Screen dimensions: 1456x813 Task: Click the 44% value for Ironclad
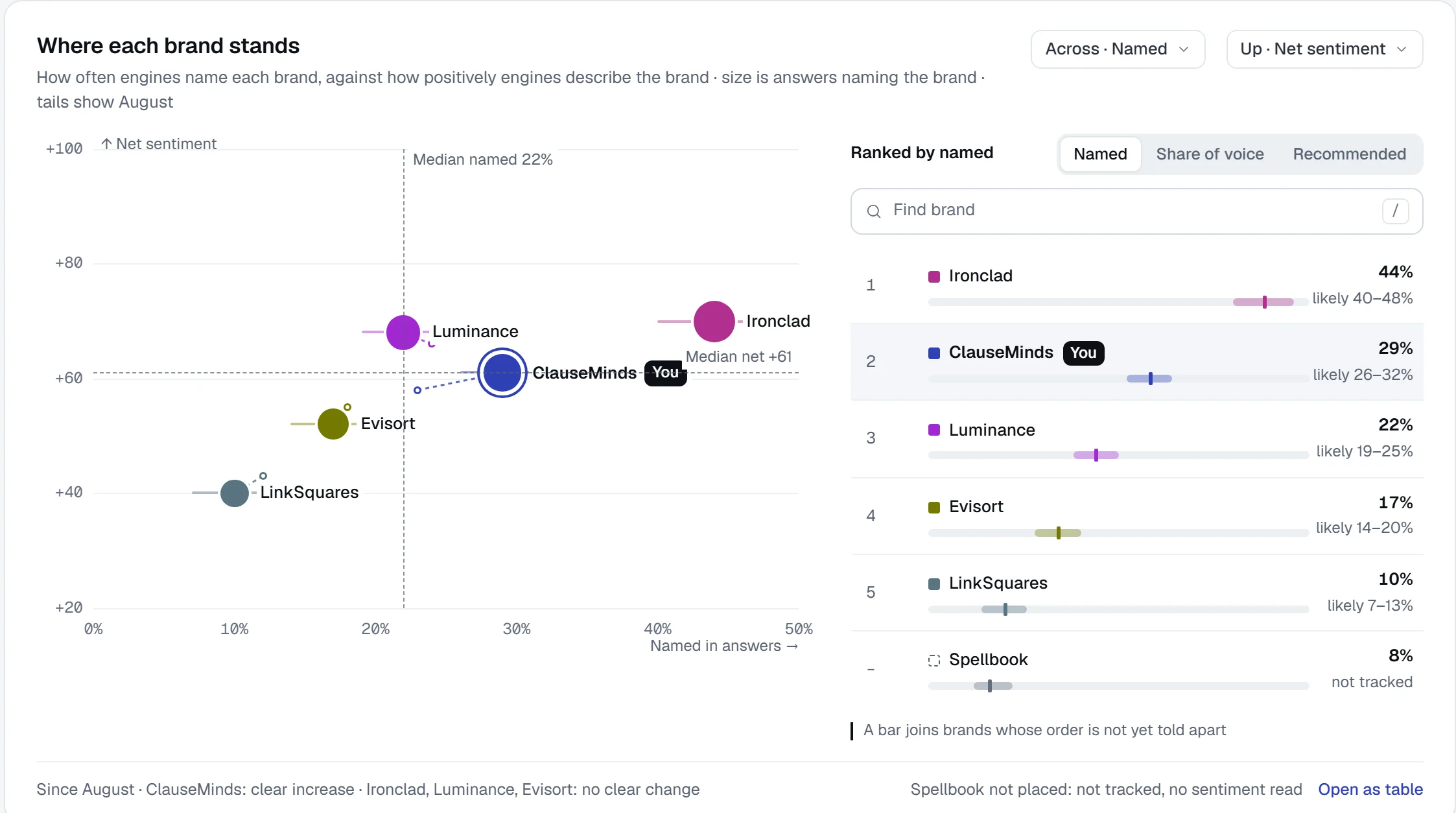1395,272
